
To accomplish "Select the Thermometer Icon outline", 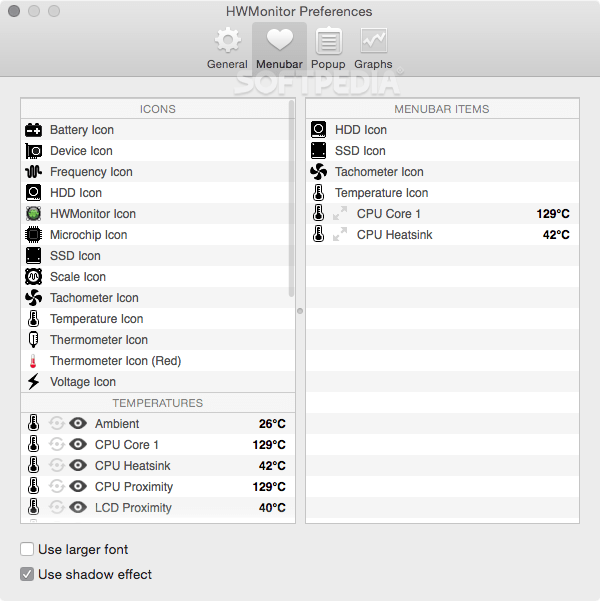I will [33, 340].
